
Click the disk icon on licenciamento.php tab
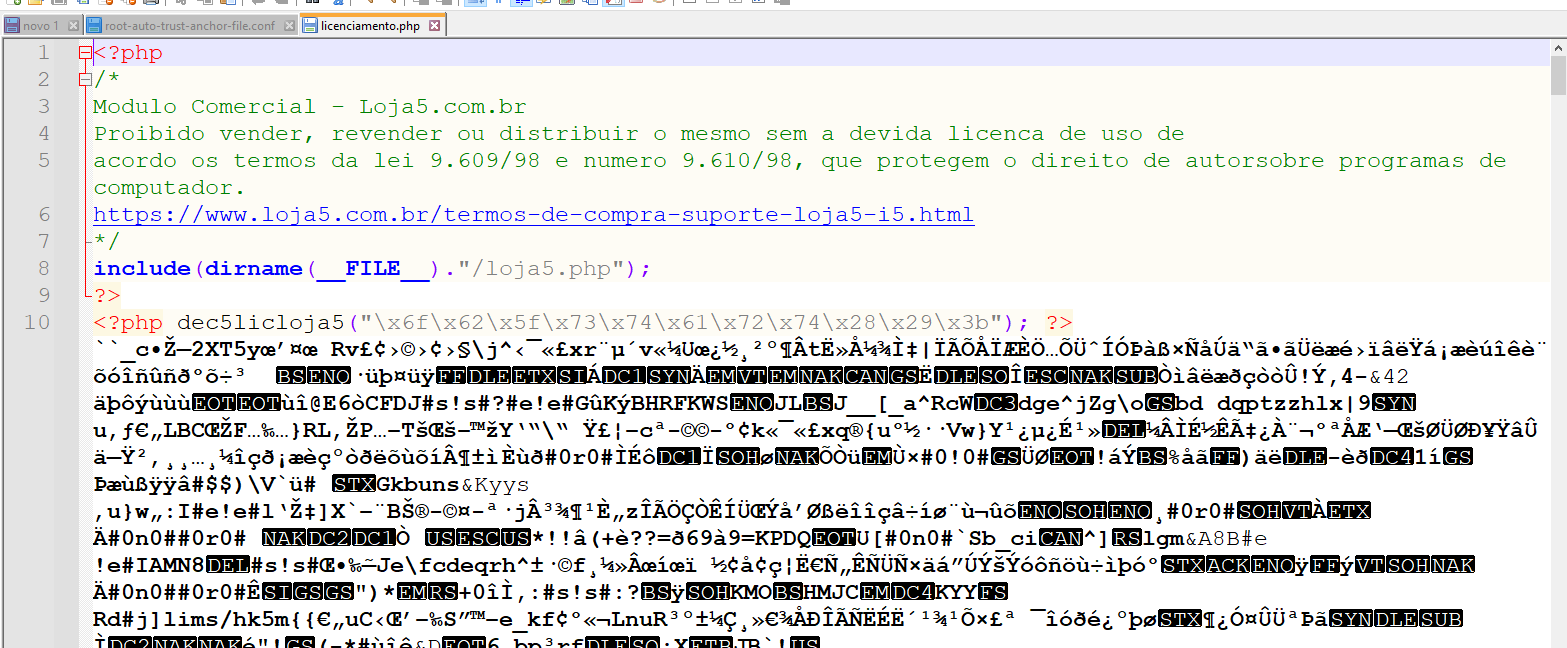[x=310, y=26]
